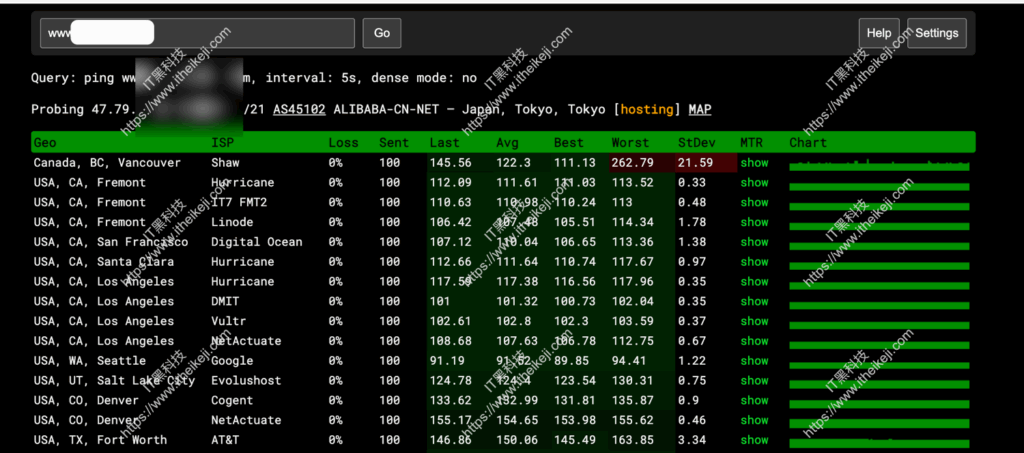Click the 'Google' ISP cell
The height and width of the screenshot is (453, 1024).
tap(232, 360)
